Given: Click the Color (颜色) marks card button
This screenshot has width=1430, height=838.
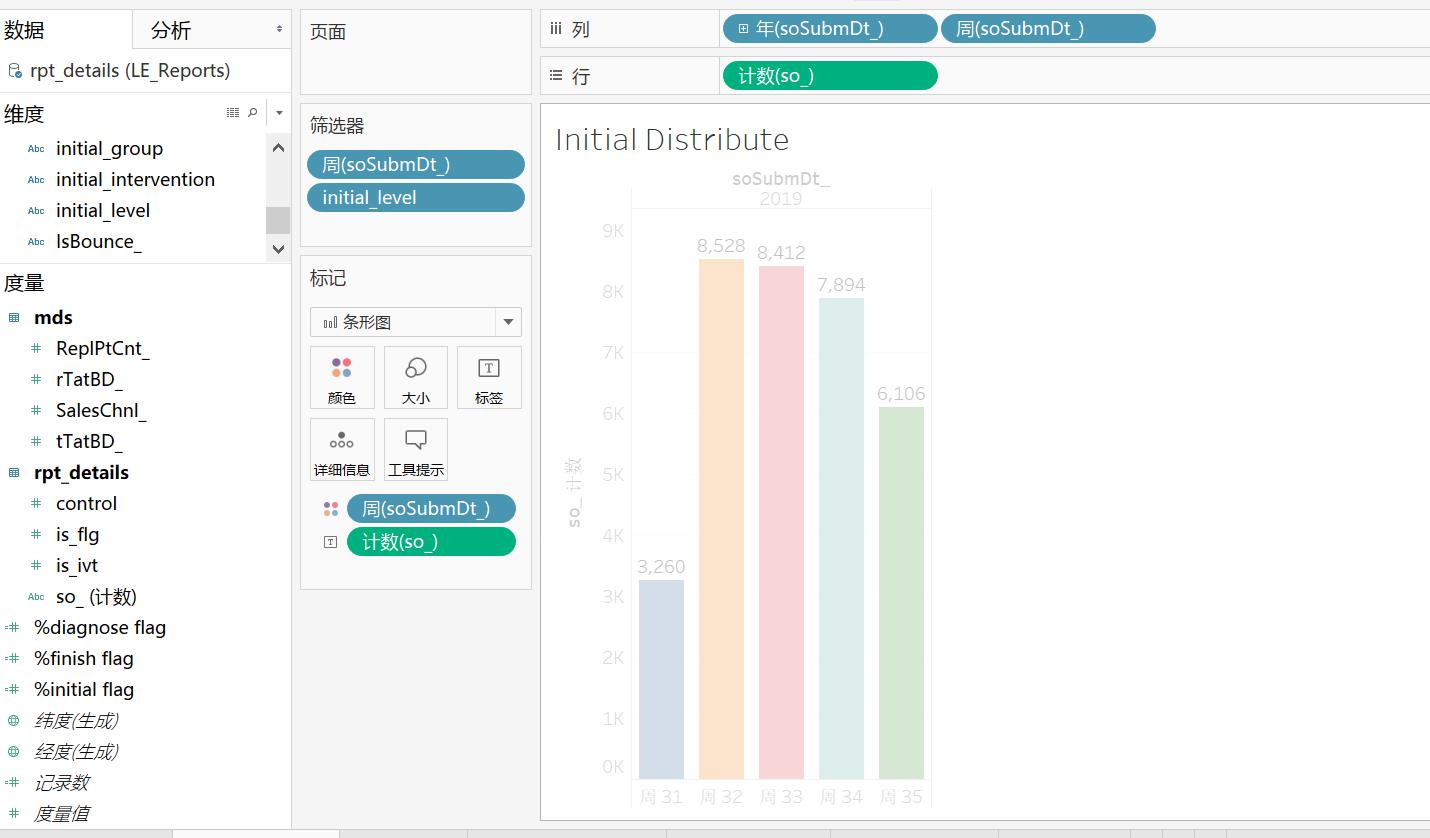Looking at the screenshot, I should tap(342, 377).
